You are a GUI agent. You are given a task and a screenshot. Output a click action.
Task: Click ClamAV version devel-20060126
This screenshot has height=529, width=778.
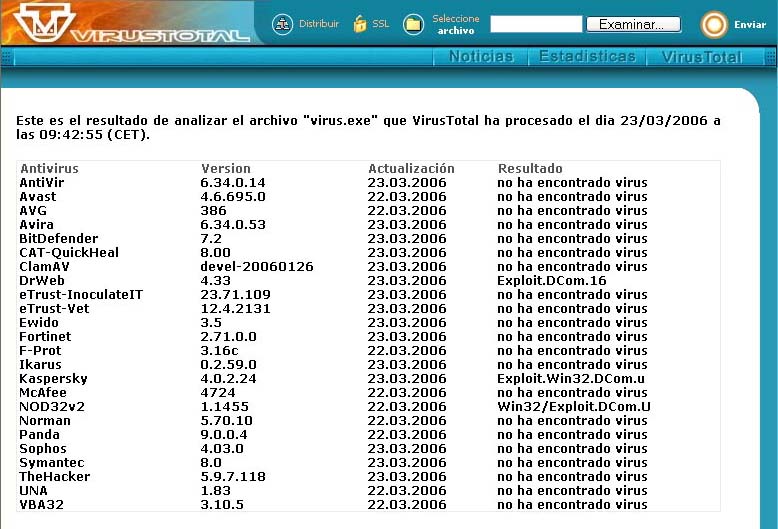(x=257, y=266)
